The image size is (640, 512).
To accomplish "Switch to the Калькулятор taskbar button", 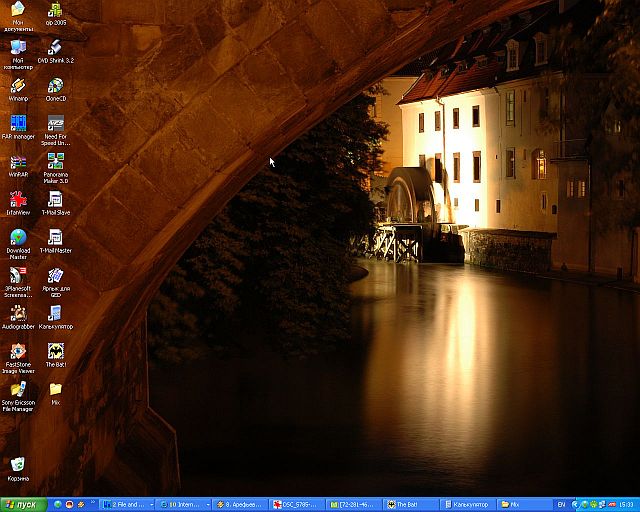I will (467, 505).
